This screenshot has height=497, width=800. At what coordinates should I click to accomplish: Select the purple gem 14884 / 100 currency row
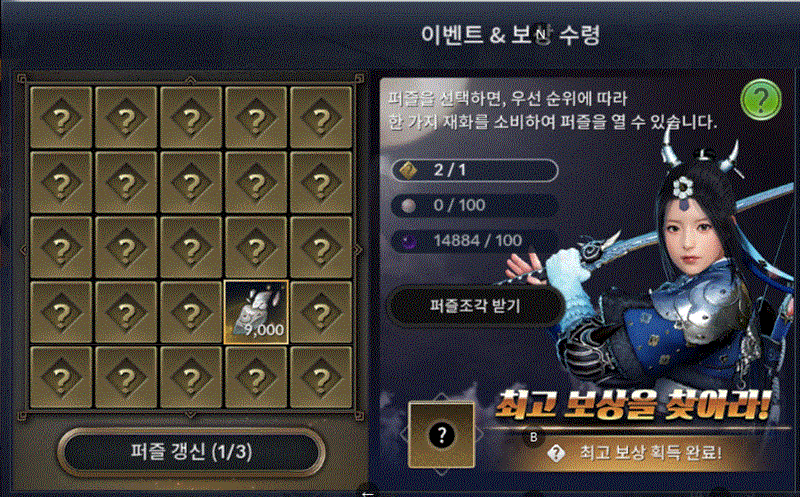pyautogui.click(x=474, y=240)
